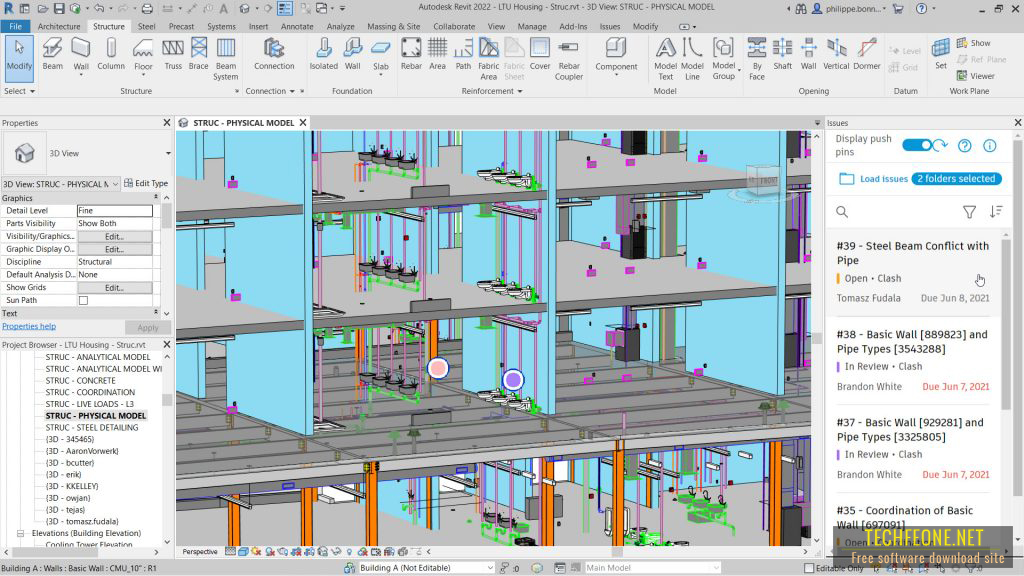This screenshot has height=576, width=1024.
Task: Select the Cover tool
Action: [x=540, y=54]
